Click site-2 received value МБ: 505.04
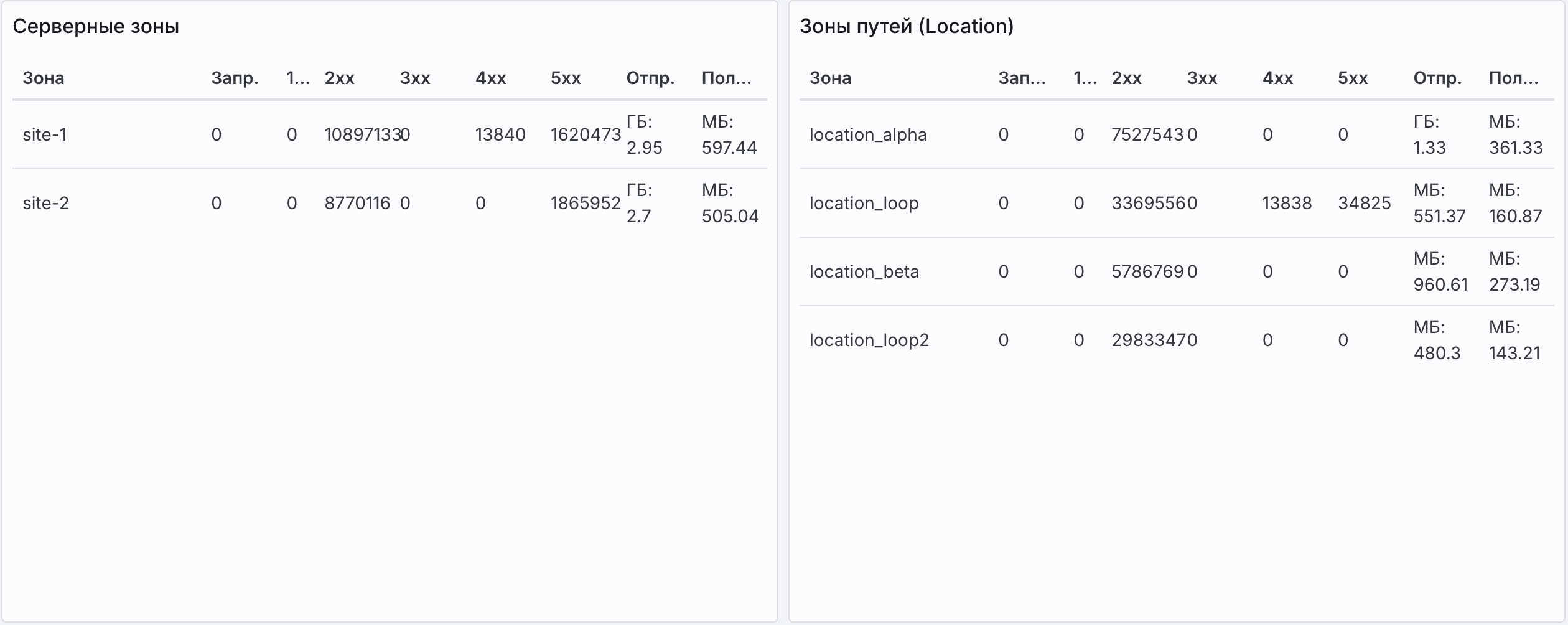The image size is (1568, 625). click(730, 203)
